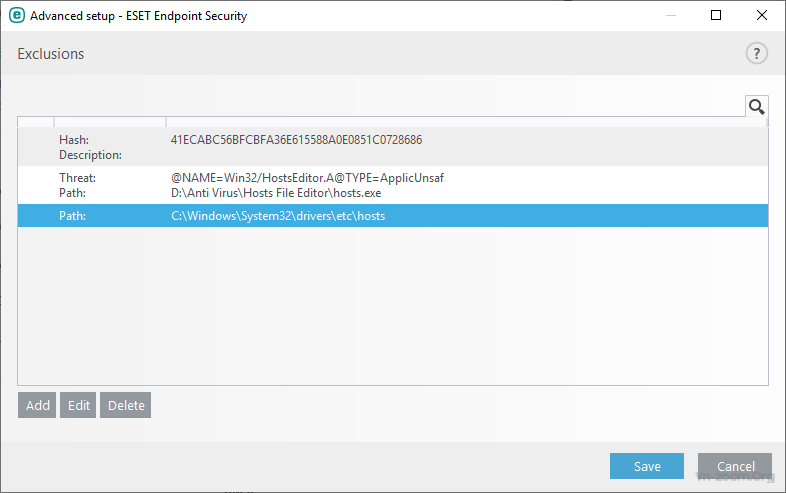Select the C:\Windows\System32\drivers\etc\hosts path row
Screen dimensions: 786x493
pyautogui.click(x=278, y=216)
